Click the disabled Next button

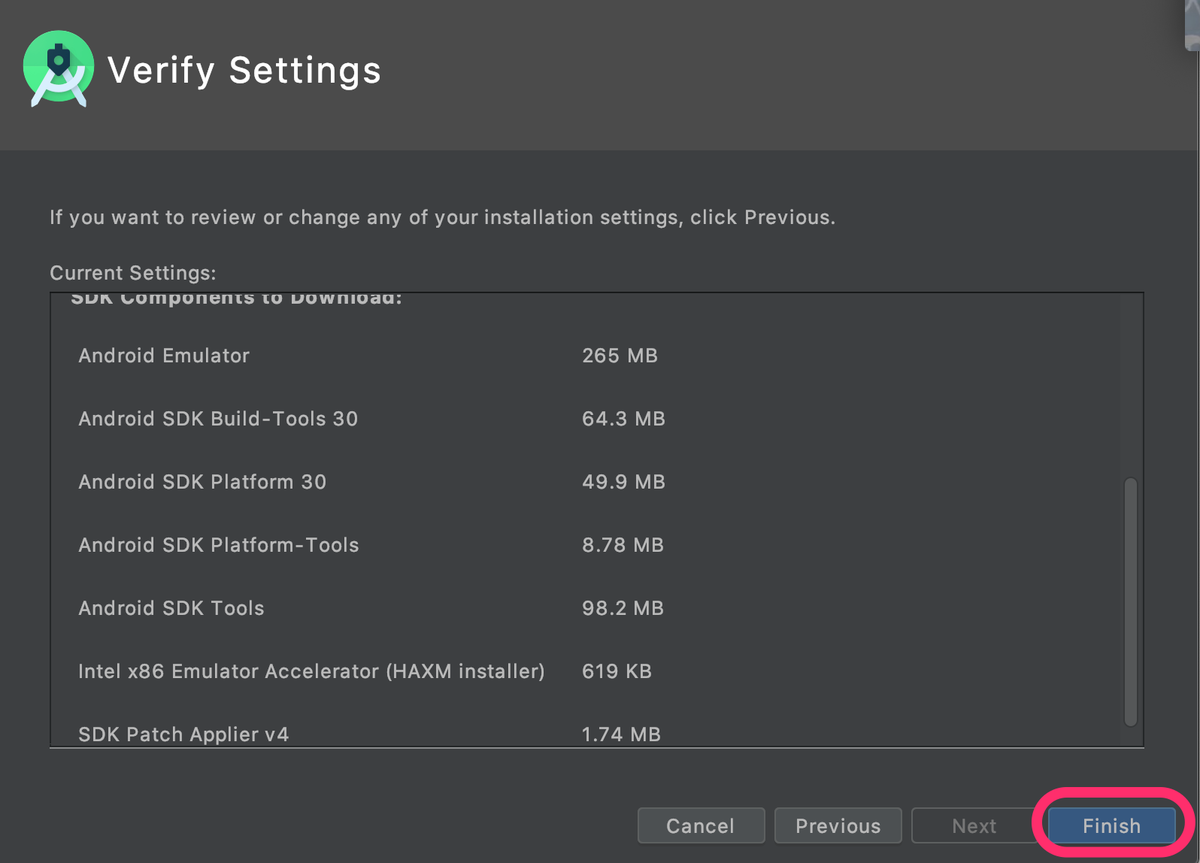973,826
